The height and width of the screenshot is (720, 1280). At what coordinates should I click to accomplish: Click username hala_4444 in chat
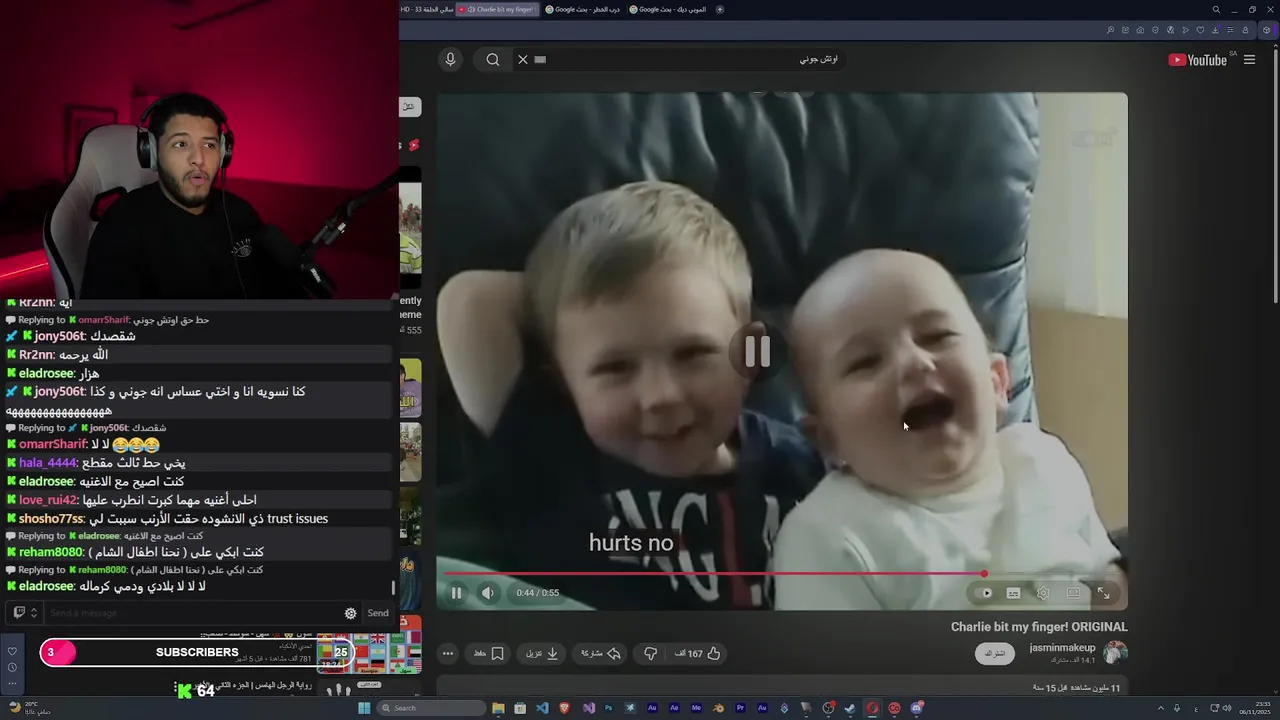point(48,463)
